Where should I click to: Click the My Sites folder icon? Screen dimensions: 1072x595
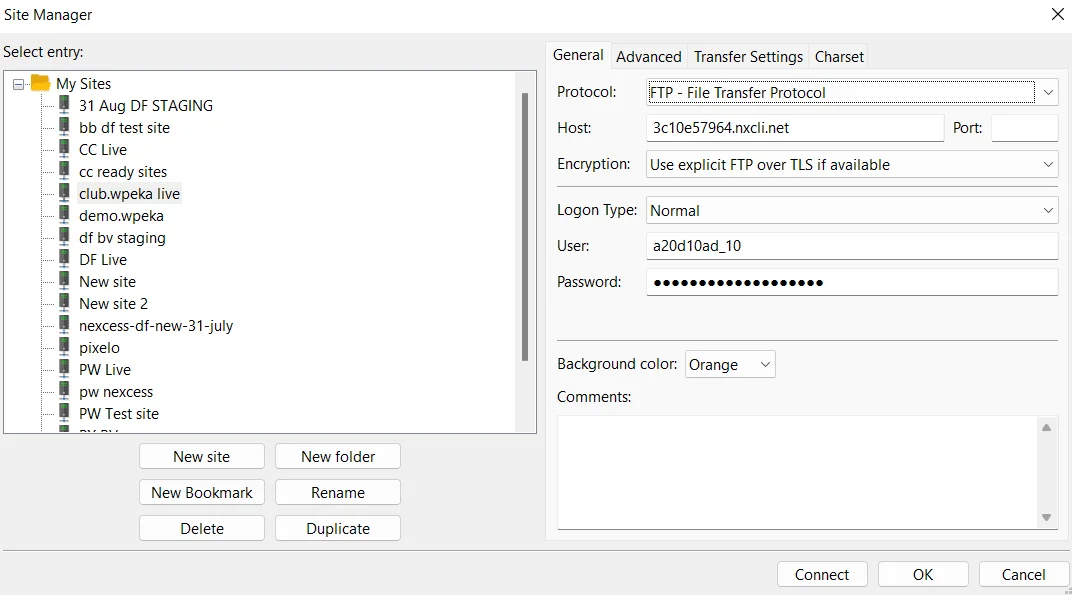coord(41,83)
